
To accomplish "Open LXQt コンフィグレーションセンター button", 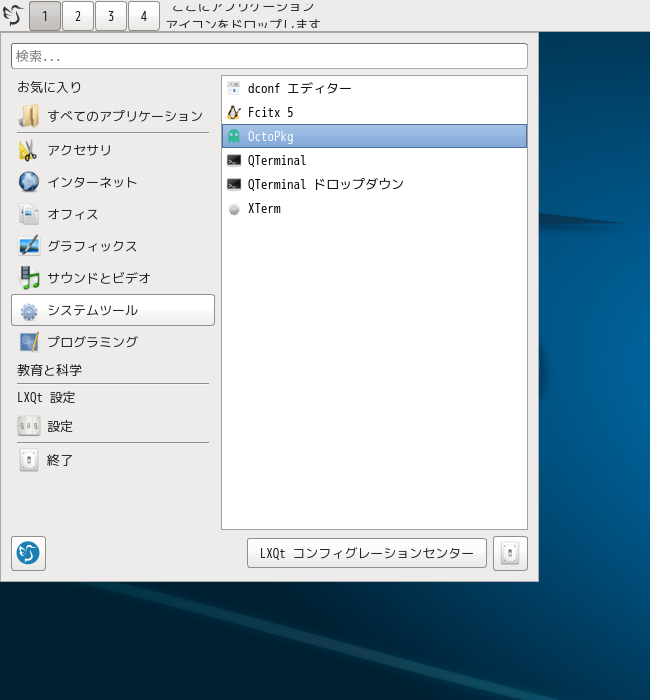I will [367, 553].
